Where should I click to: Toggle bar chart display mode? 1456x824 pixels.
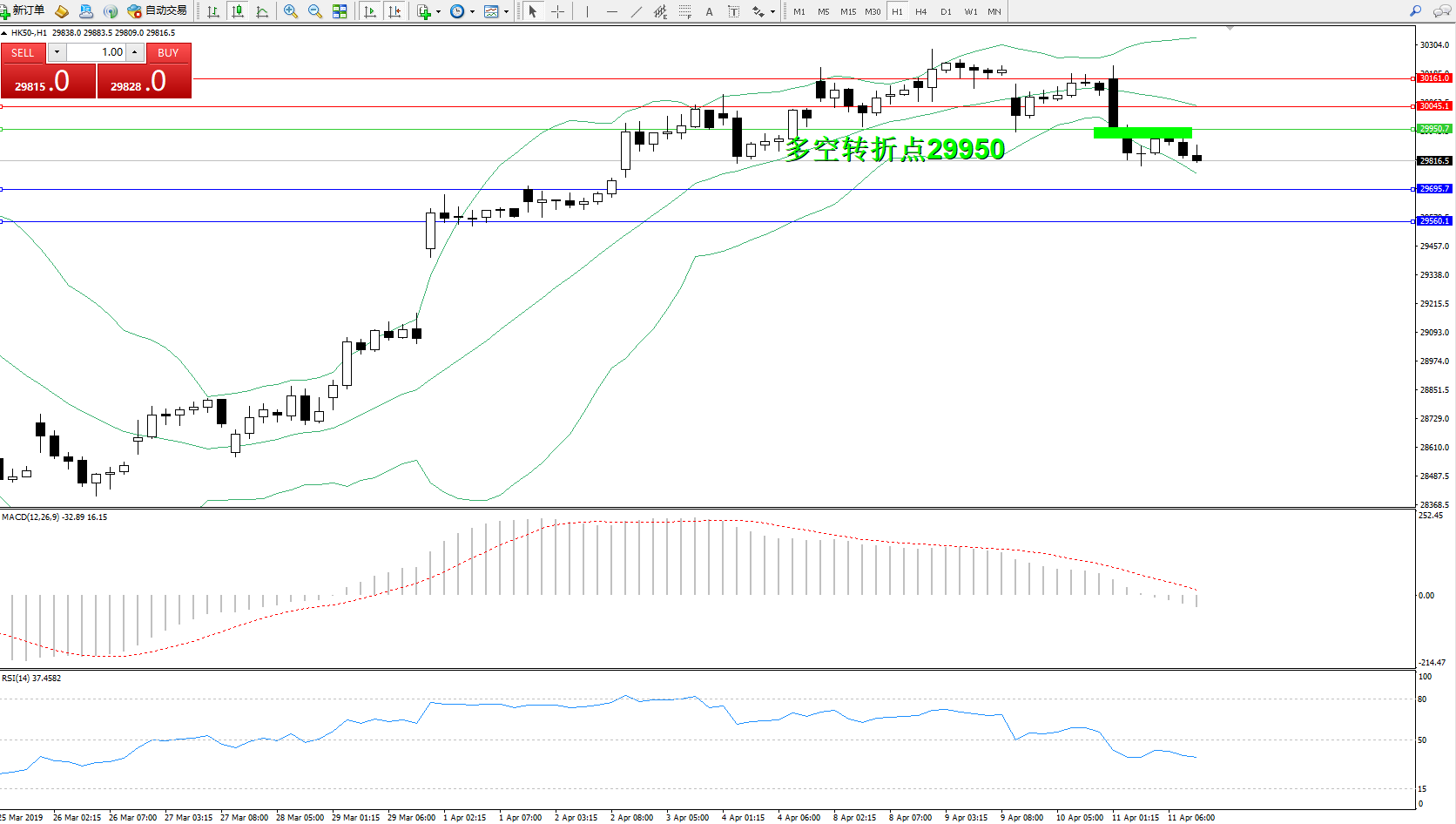tap(213, 11)
